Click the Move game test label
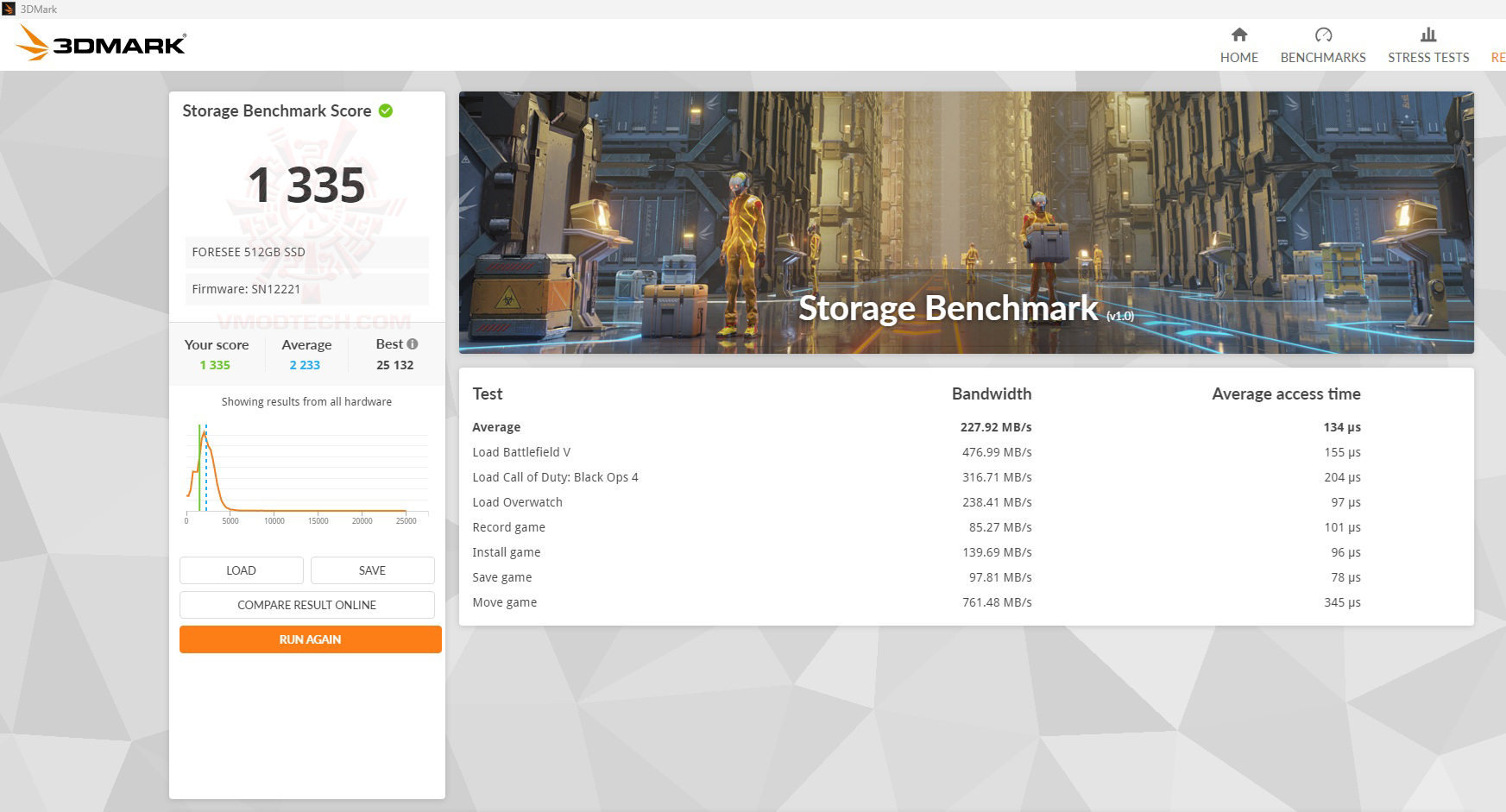The width and height of the screenshot is (1506, 812). (505, 602)
